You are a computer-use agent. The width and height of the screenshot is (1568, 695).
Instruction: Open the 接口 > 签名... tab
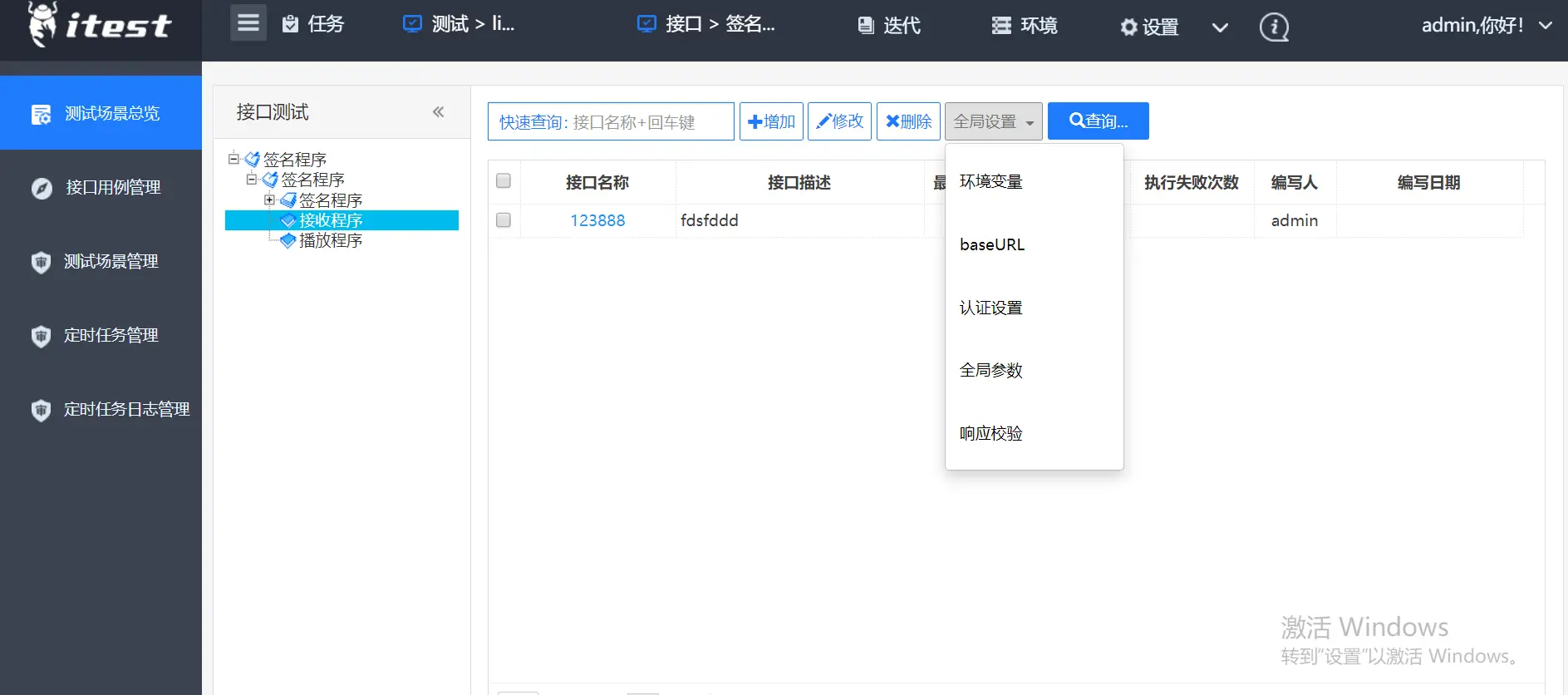click(x=705, y=24)
